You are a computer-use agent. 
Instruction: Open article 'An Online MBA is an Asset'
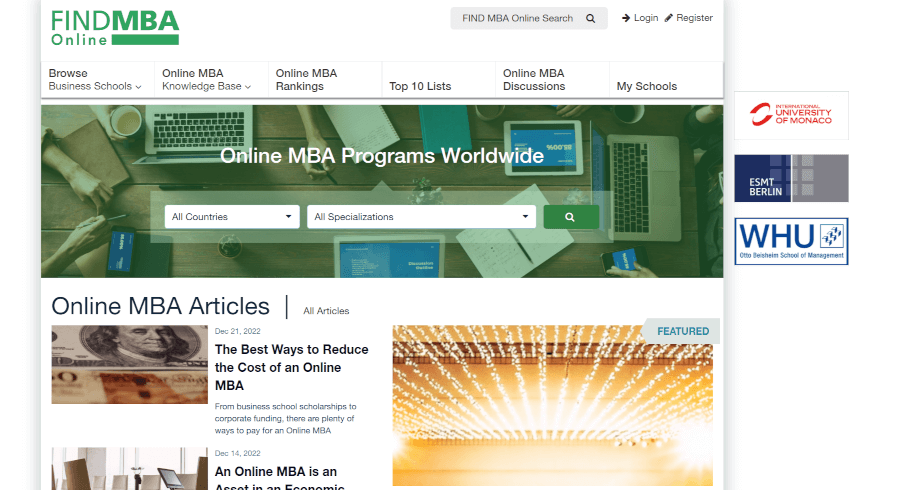(280, 479)
